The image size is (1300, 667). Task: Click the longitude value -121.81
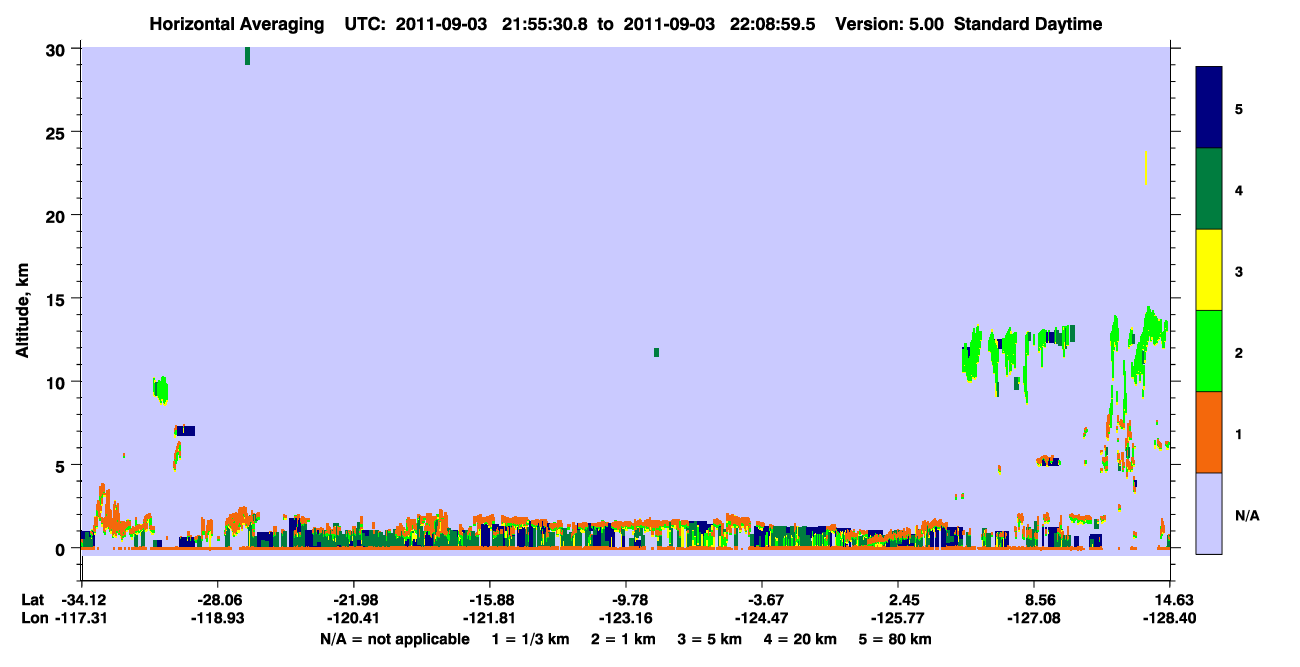click(x=490, y=618)
